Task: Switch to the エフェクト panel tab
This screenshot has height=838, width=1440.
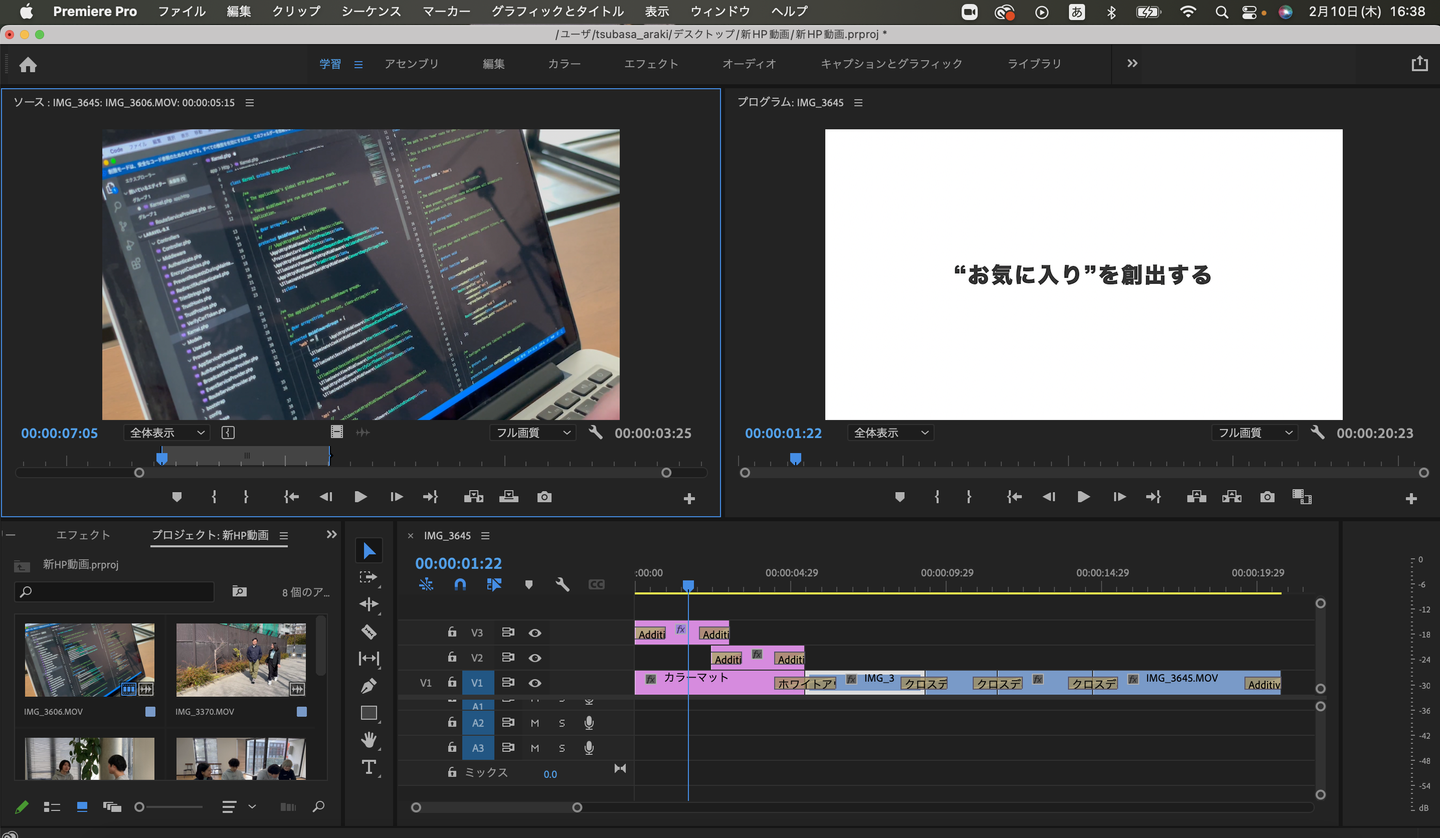Action: (x=83, y=535)
